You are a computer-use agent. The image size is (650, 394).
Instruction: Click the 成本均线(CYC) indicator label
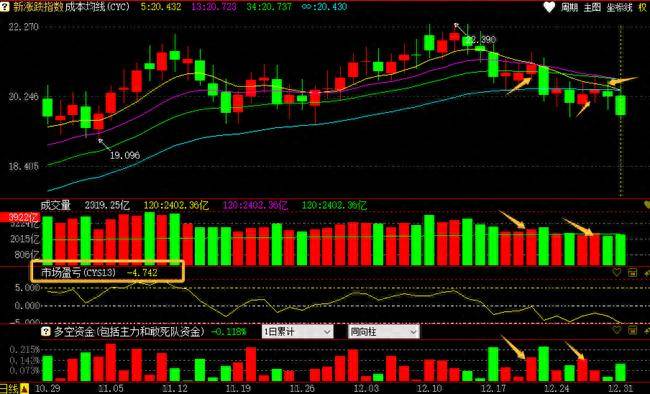tap(97, 7)
